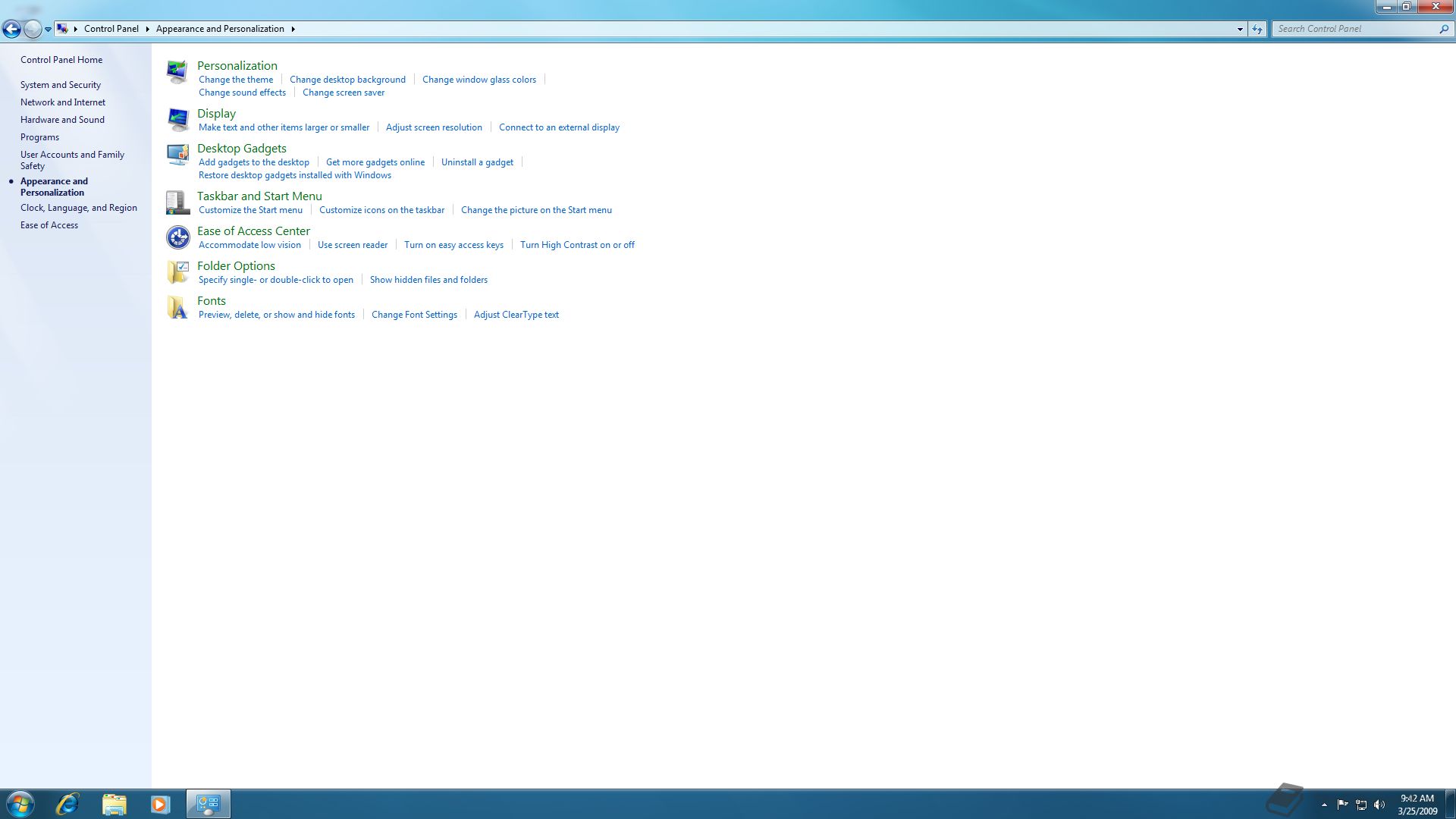Click Accommodate low vision
This screenshot has width=1456, height=819.
249,245
